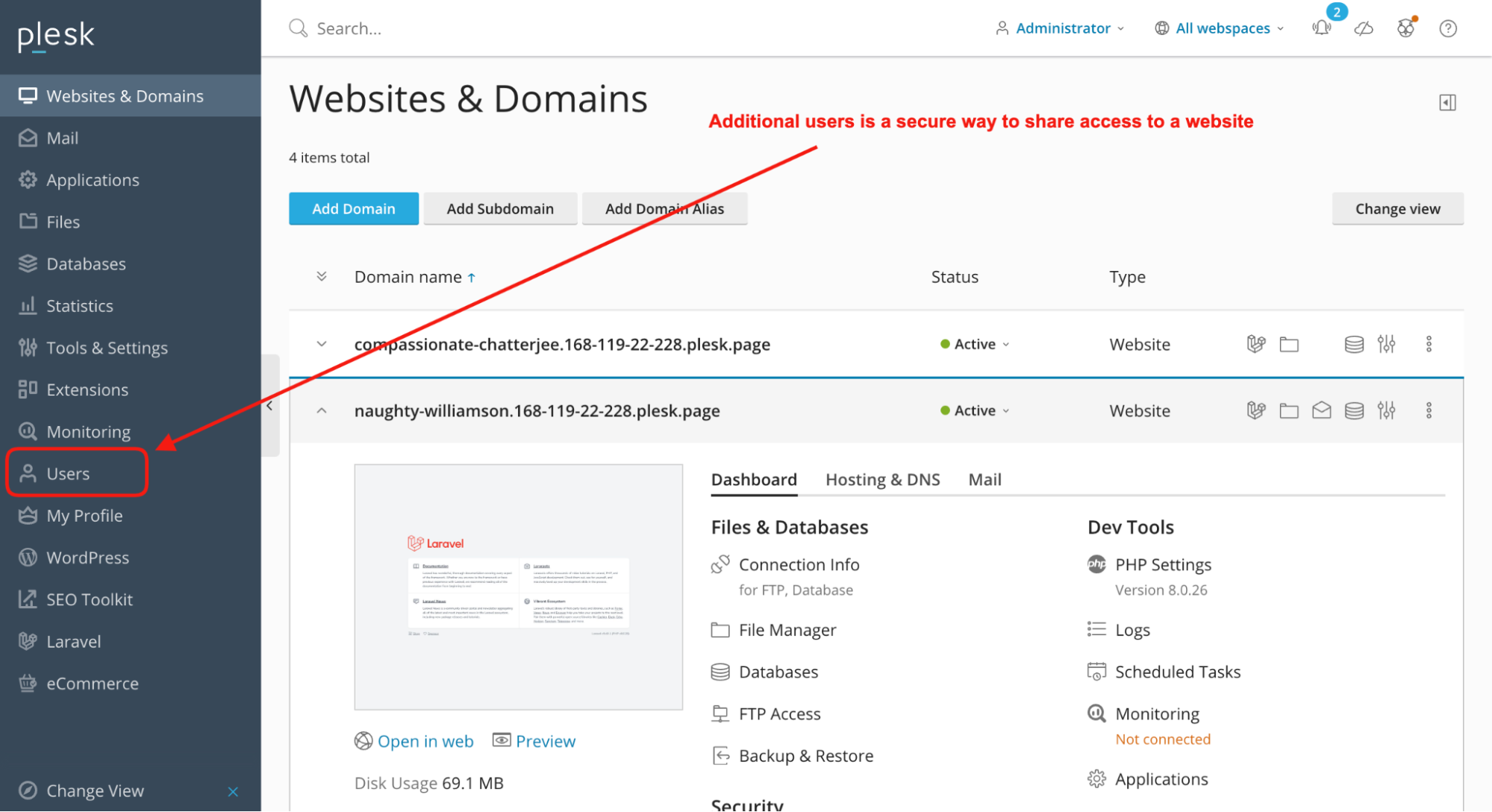This screenshot has height=812, width=1492.
Task: Open the Administrator account dropdown
Action: click(x=1062, y=28)
